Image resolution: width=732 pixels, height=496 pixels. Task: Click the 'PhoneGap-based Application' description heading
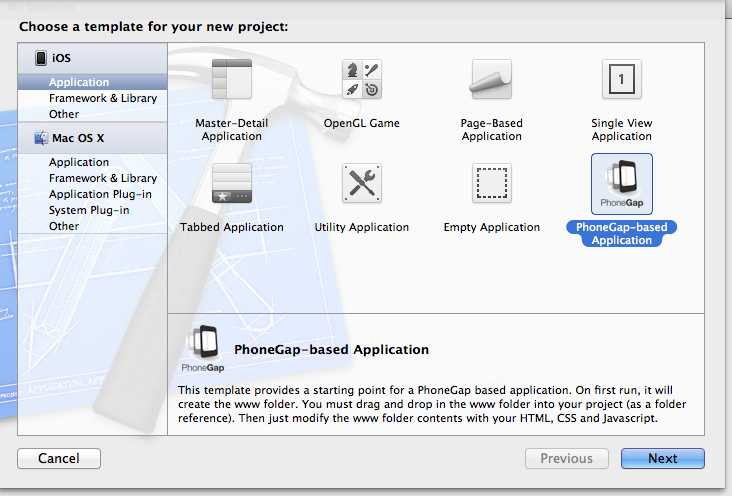click(331, 349)
